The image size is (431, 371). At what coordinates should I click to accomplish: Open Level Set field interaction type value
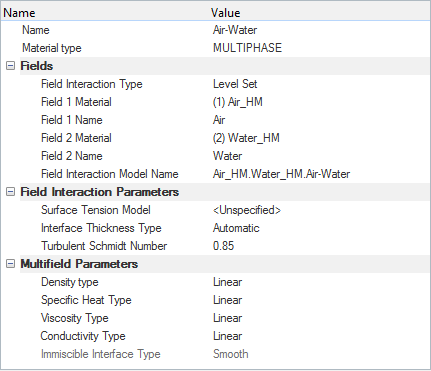click(235, 84)
